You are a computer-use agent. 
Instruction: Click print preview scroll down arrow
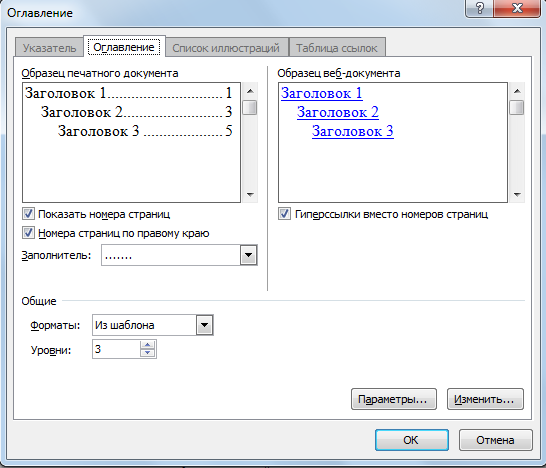coord(250,194)
